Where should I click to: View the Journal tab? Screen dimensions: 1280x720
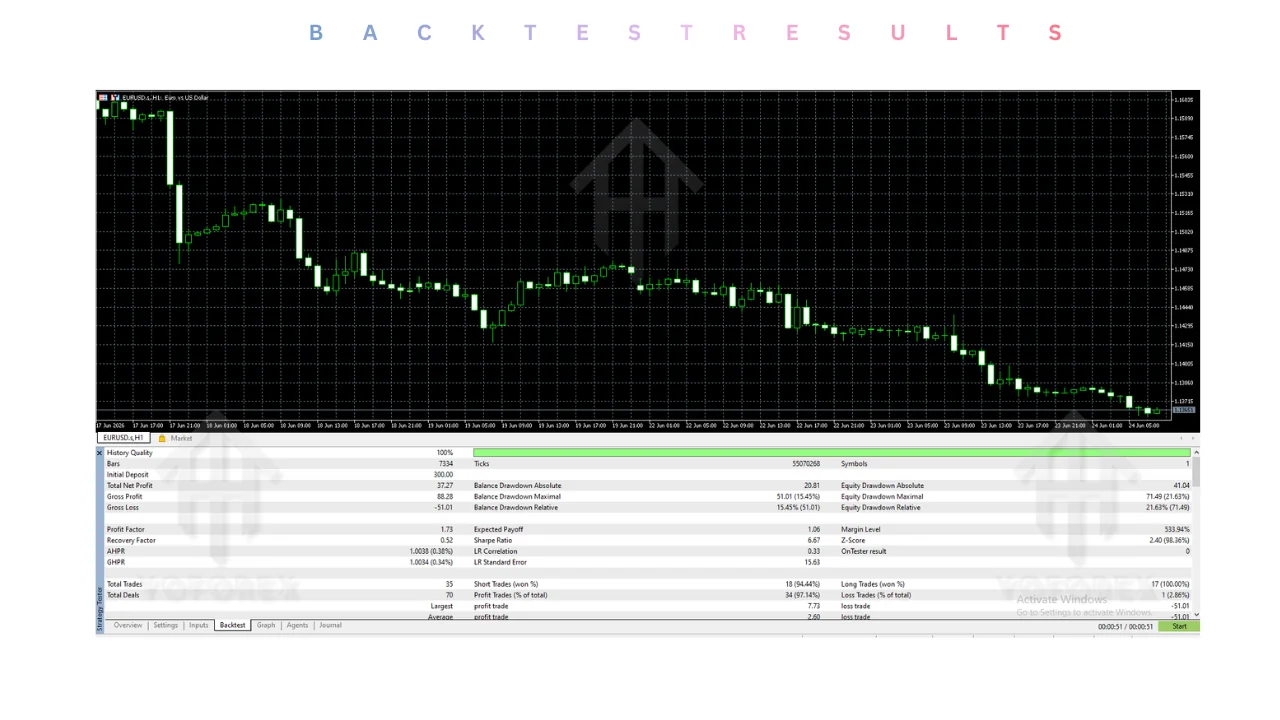331,625
